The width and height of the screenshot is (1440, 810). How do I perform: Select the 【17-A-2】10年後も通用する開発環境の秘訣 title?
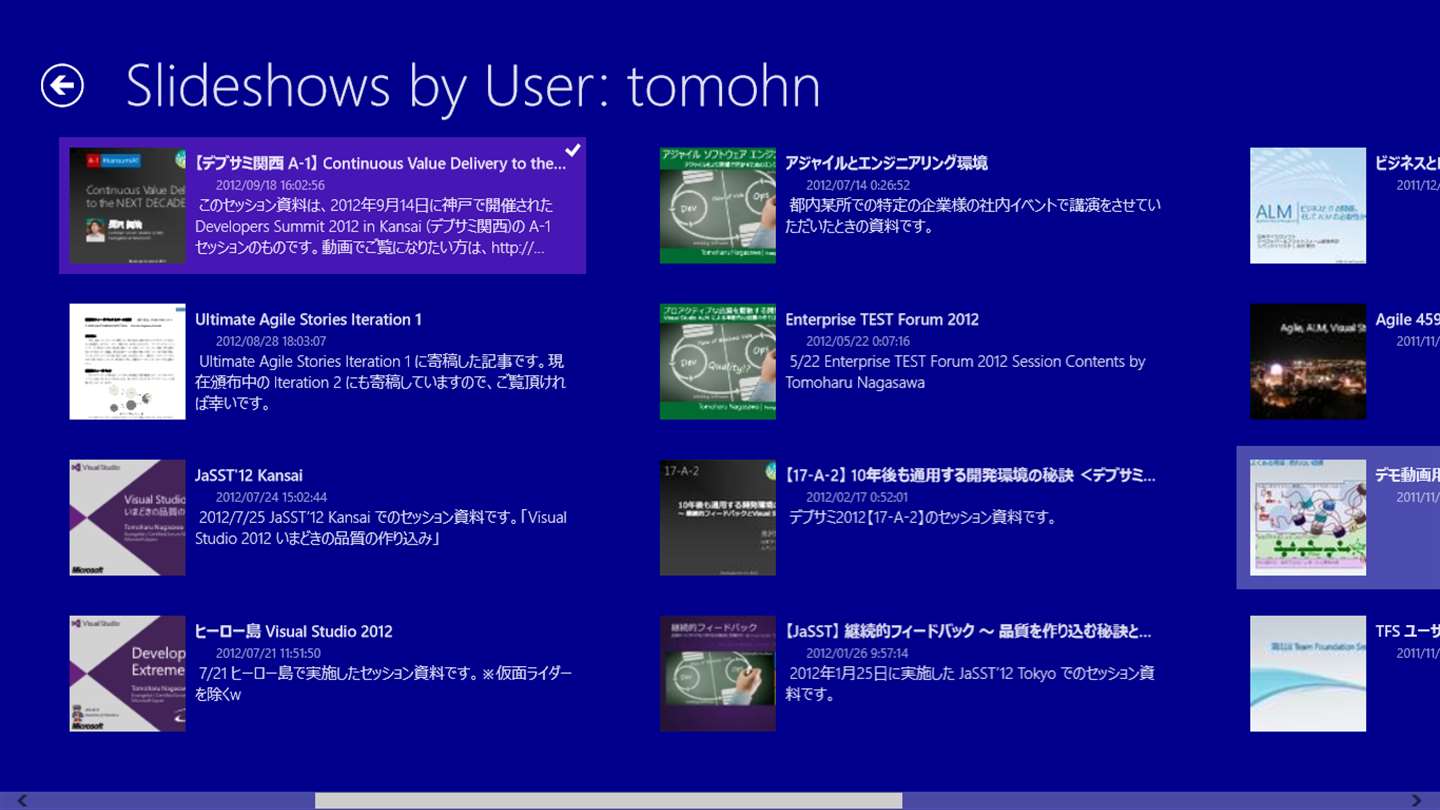(x=970, y=476)
